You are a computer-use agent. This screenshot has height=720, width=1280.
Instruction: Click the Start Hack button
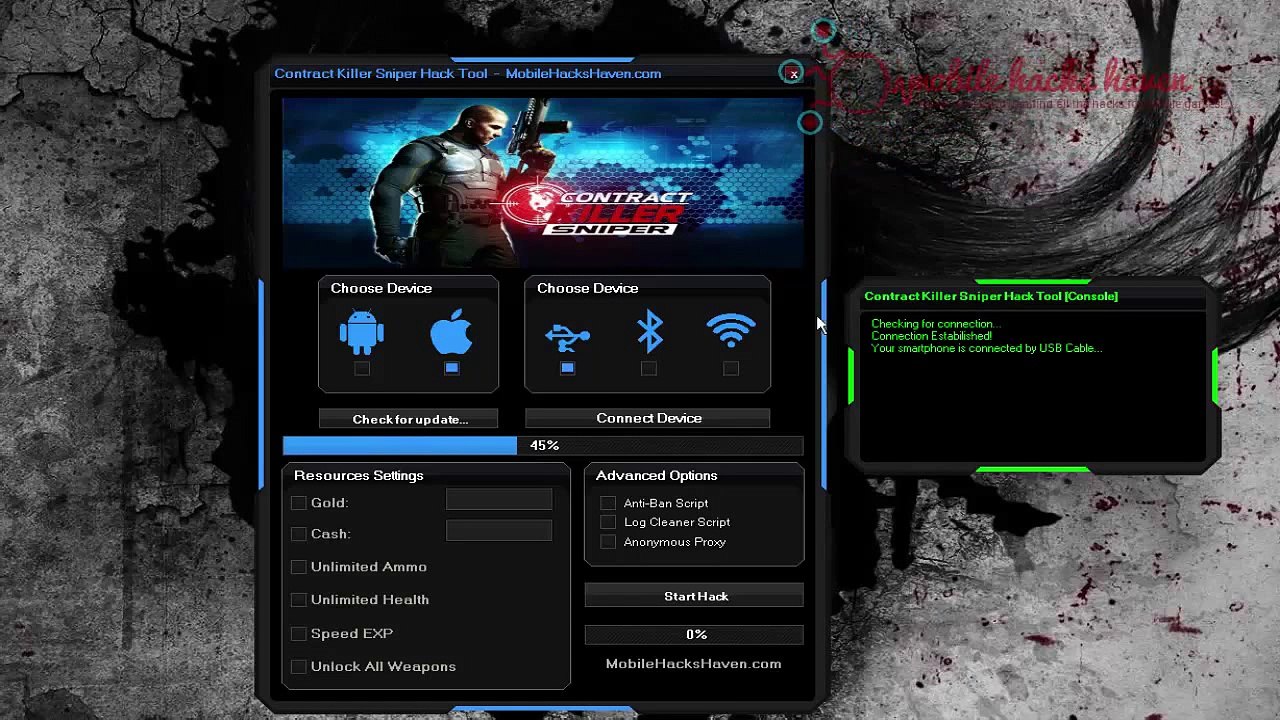[x=694, y=596]
